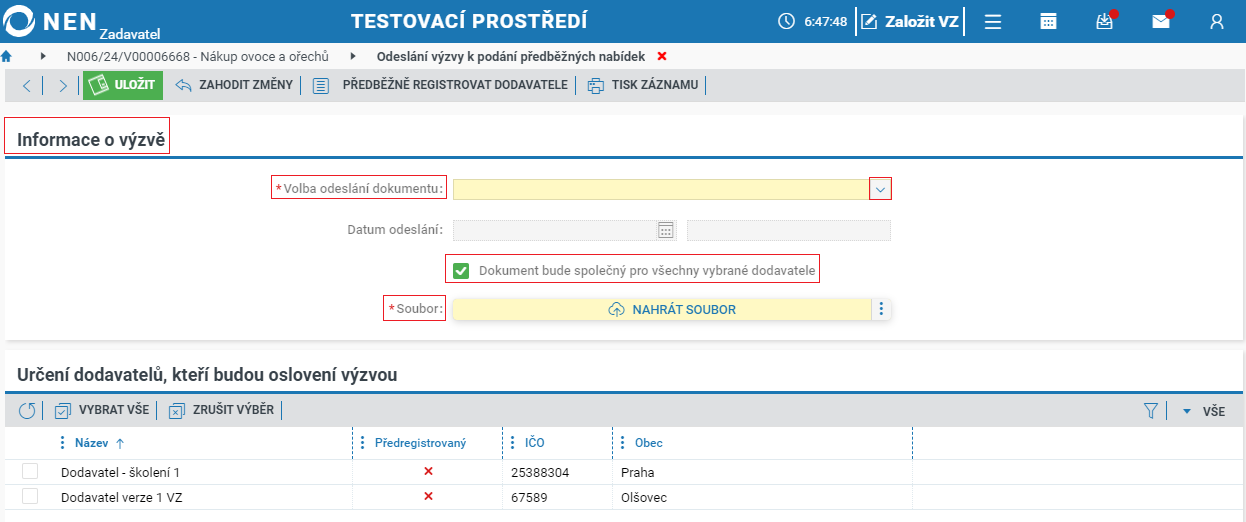Select checkbox for Dodavatel - školení 1
1246x522 pixels.
click(30, 472)
